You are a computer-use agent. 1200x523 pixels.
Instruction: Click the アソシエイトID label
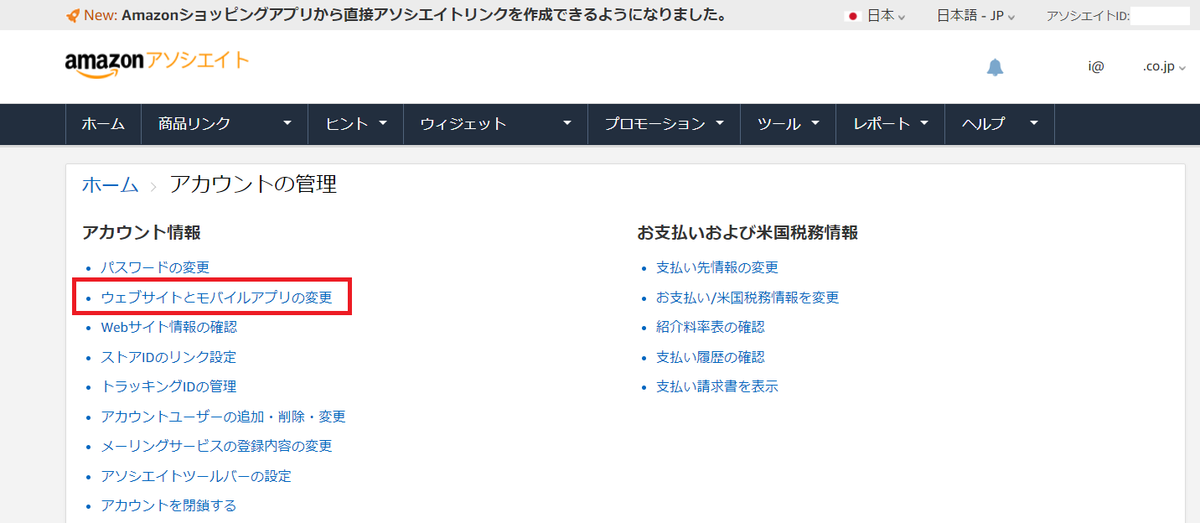pos(1087,16)
